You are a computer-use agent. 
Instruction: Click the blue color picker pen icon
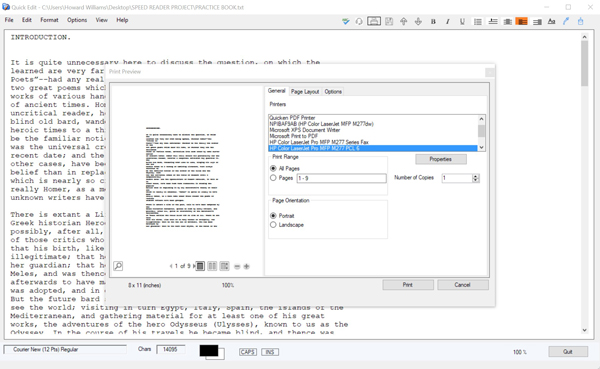pyautogui.click(x=566, y=21)
